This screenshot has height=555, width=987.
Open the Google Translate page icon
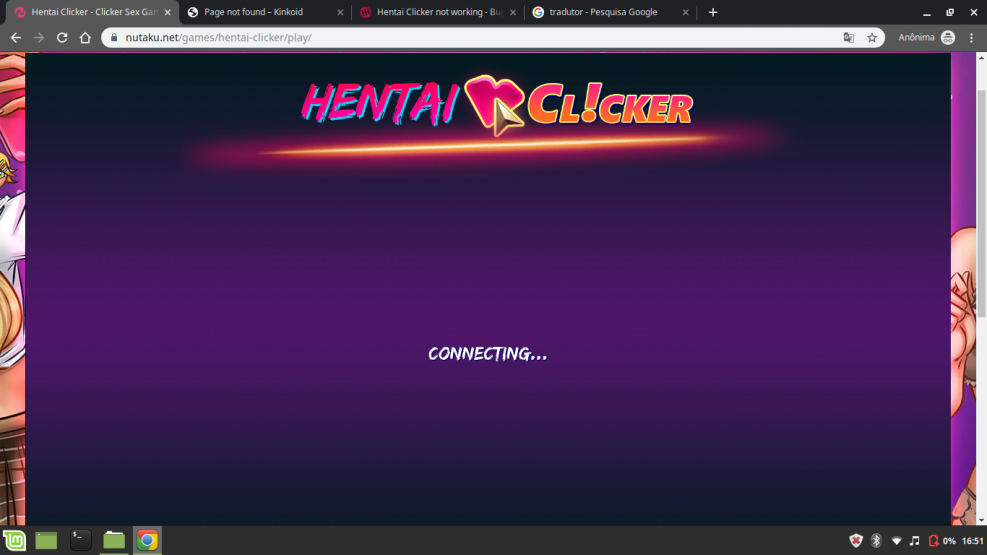[x=849, y=38]
